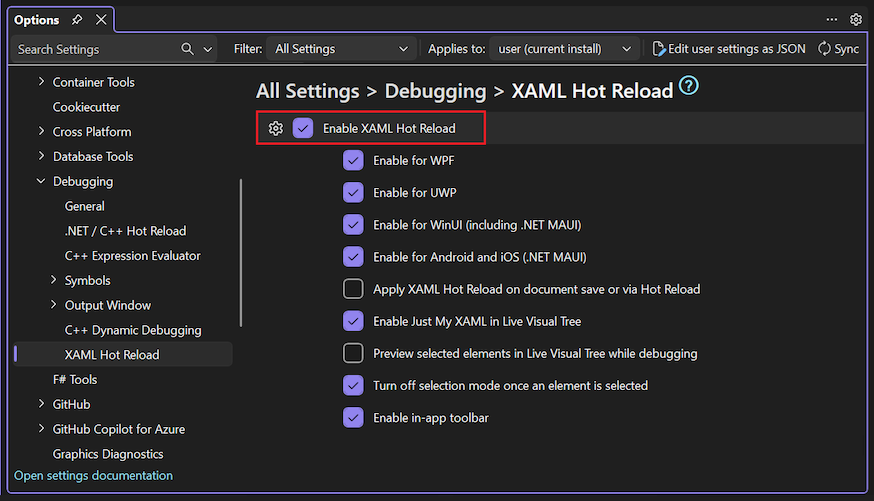This screenshot has height=501, width=874.
Task: Open the top-right settings gear
Action: tap(856, 20)
